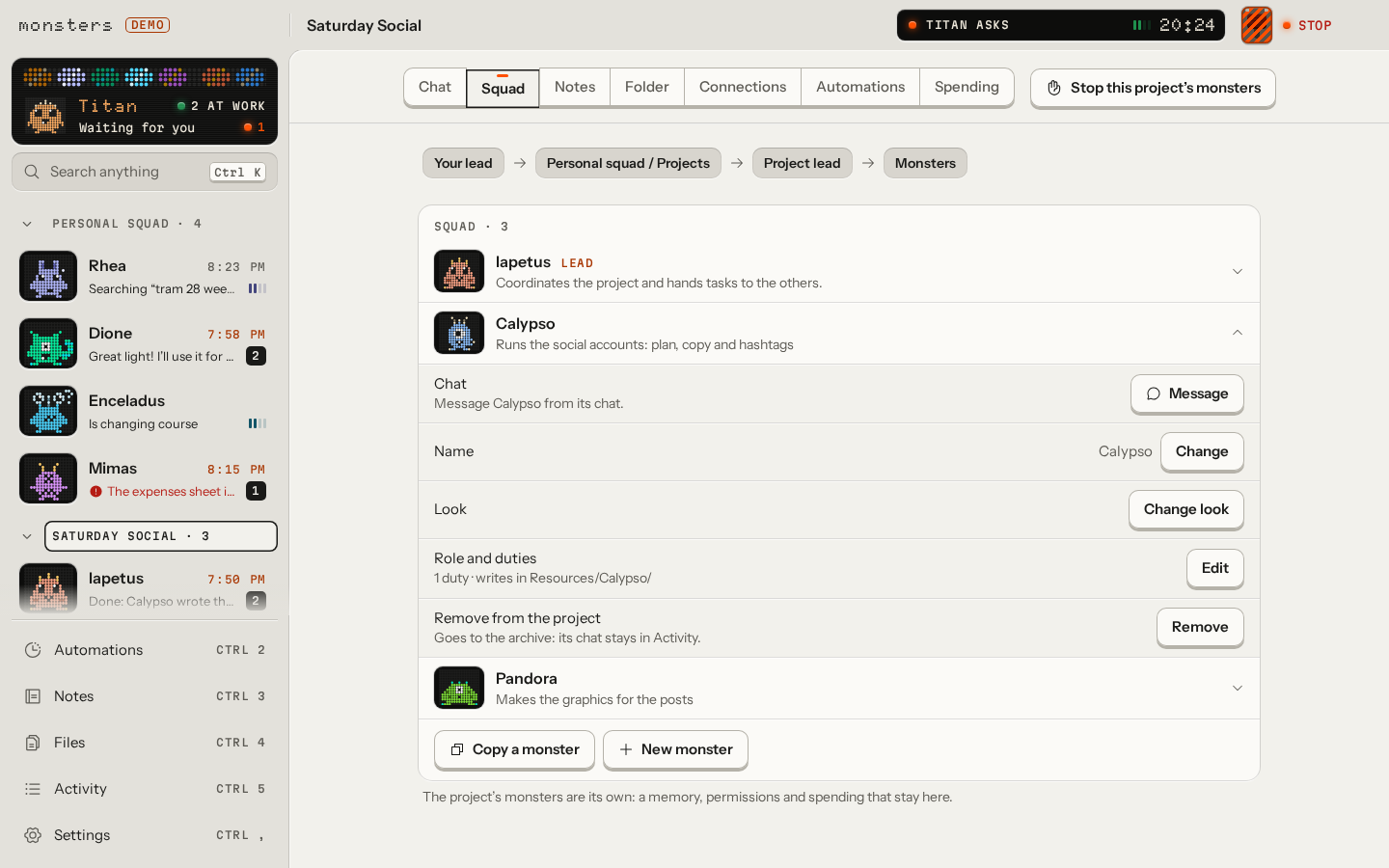Click the striped orange user avatar
Screen dimensions: 1389x868
click(x=1257, y=25)
